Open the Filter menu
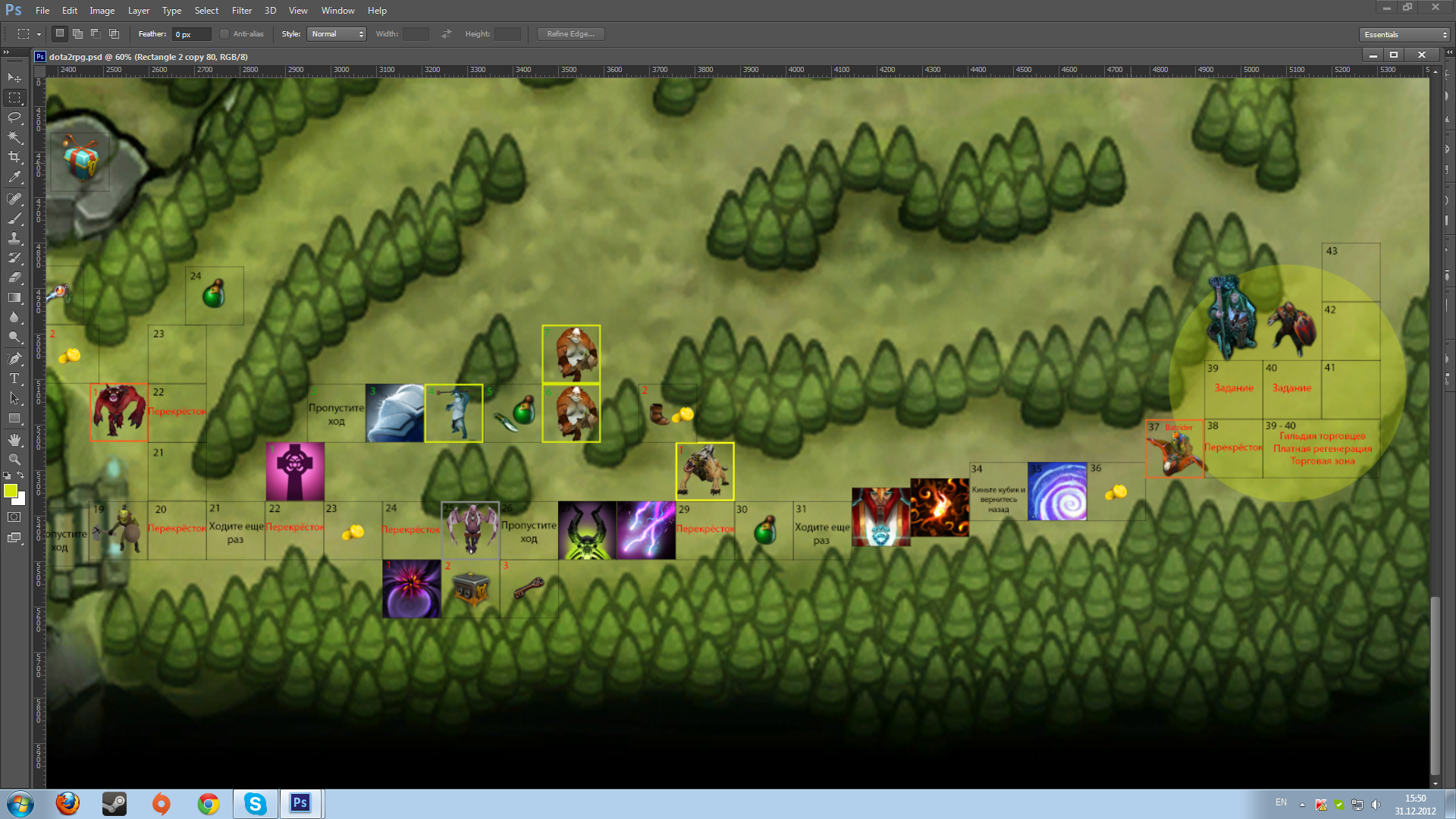 241,11
